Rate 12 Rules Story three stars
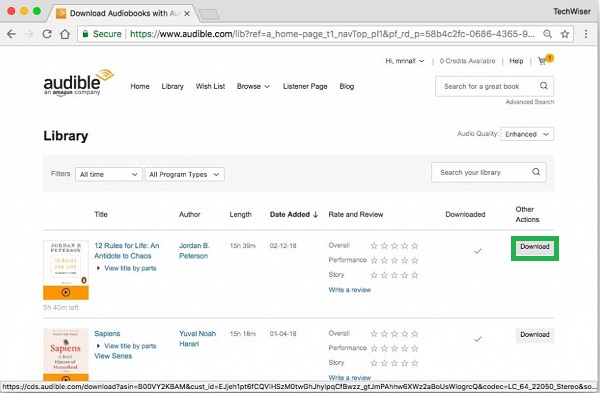600x393 pixels. point(394,275)
